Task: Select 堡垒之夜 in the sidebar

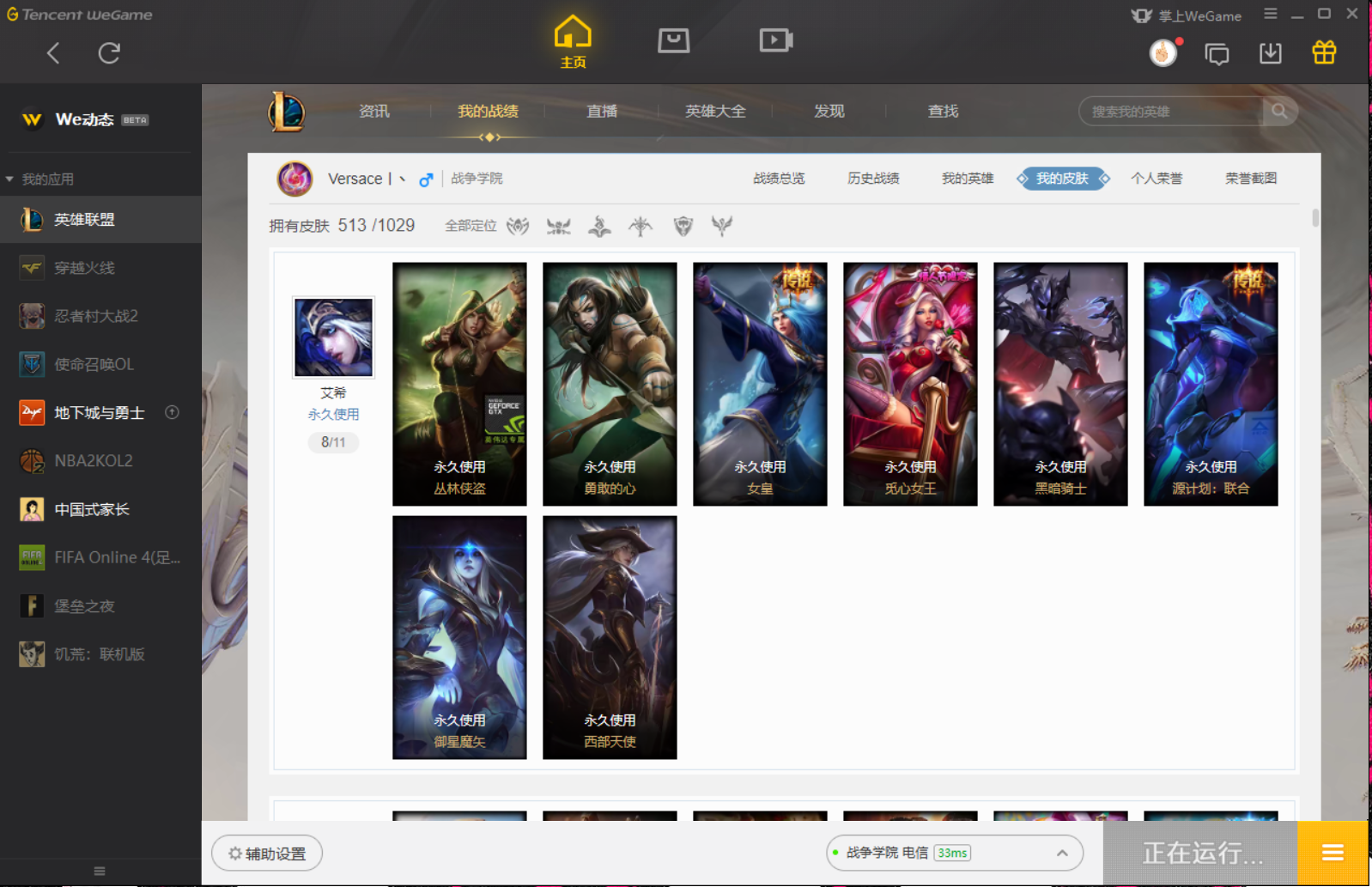Action: click(100, 606)
